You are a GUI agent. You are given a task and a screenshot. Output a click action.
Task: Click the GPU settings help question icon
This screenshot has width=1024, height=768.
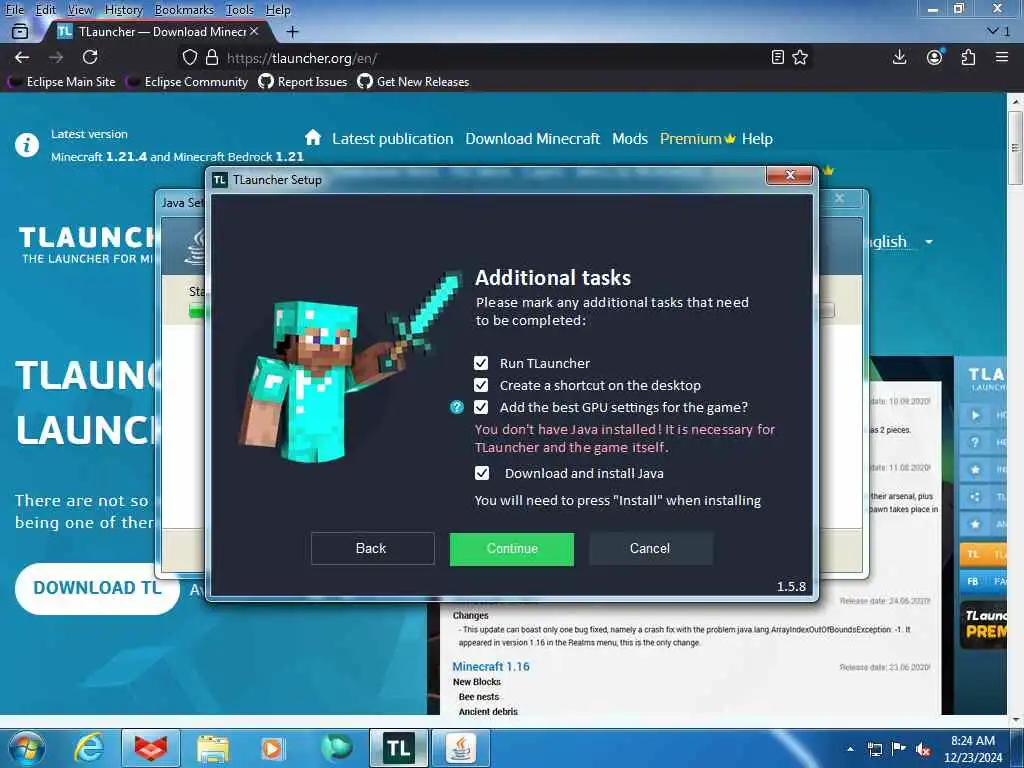tap(456, 408)
